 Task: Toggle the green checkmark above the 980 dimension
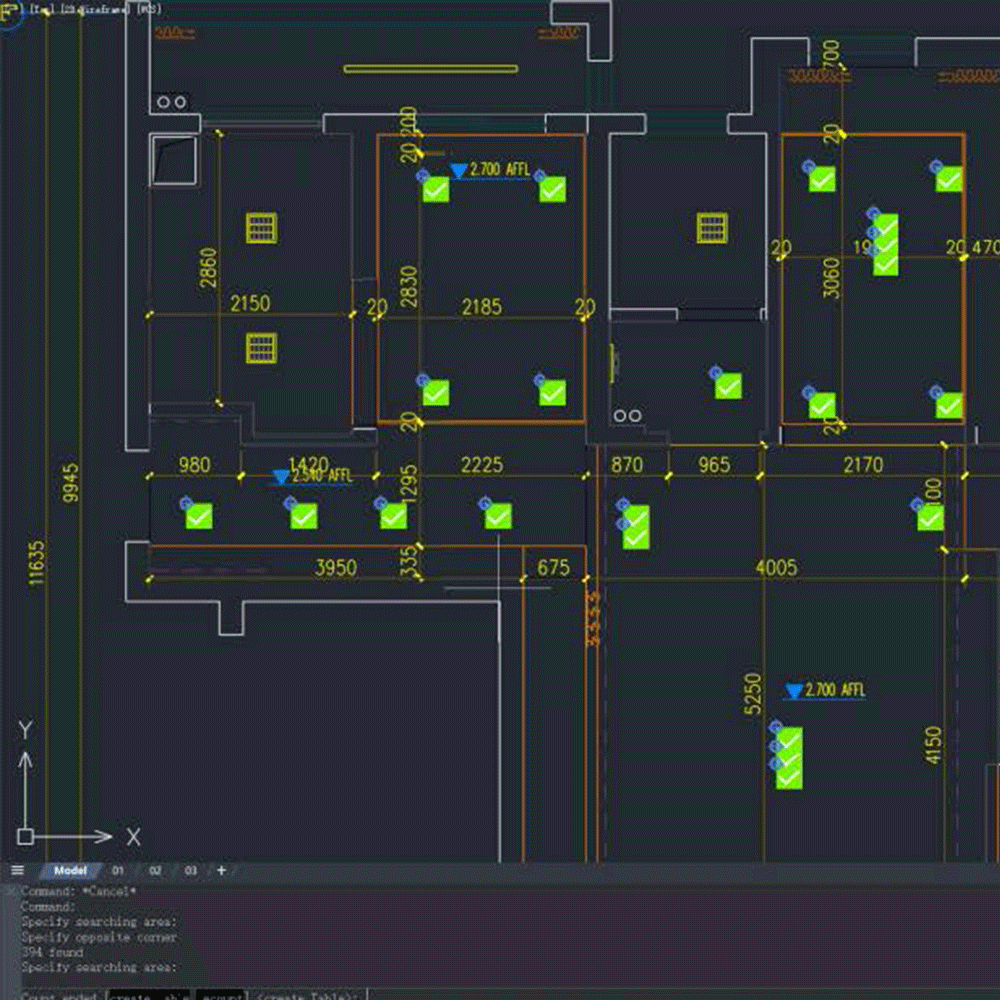point(199,516)
